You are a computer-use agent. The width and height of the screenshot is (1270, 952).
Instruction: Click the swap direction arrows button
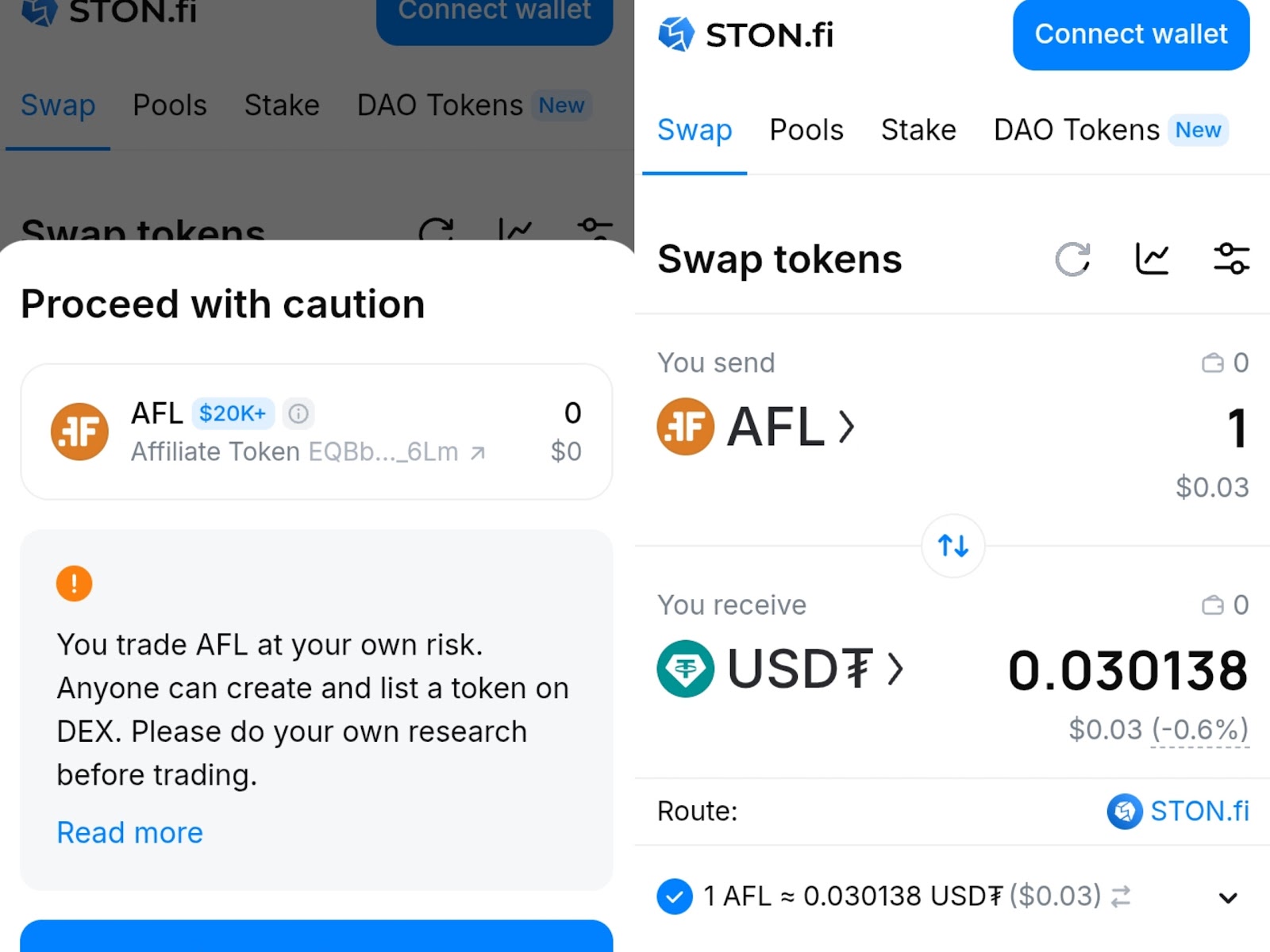[x=953, y=546]
